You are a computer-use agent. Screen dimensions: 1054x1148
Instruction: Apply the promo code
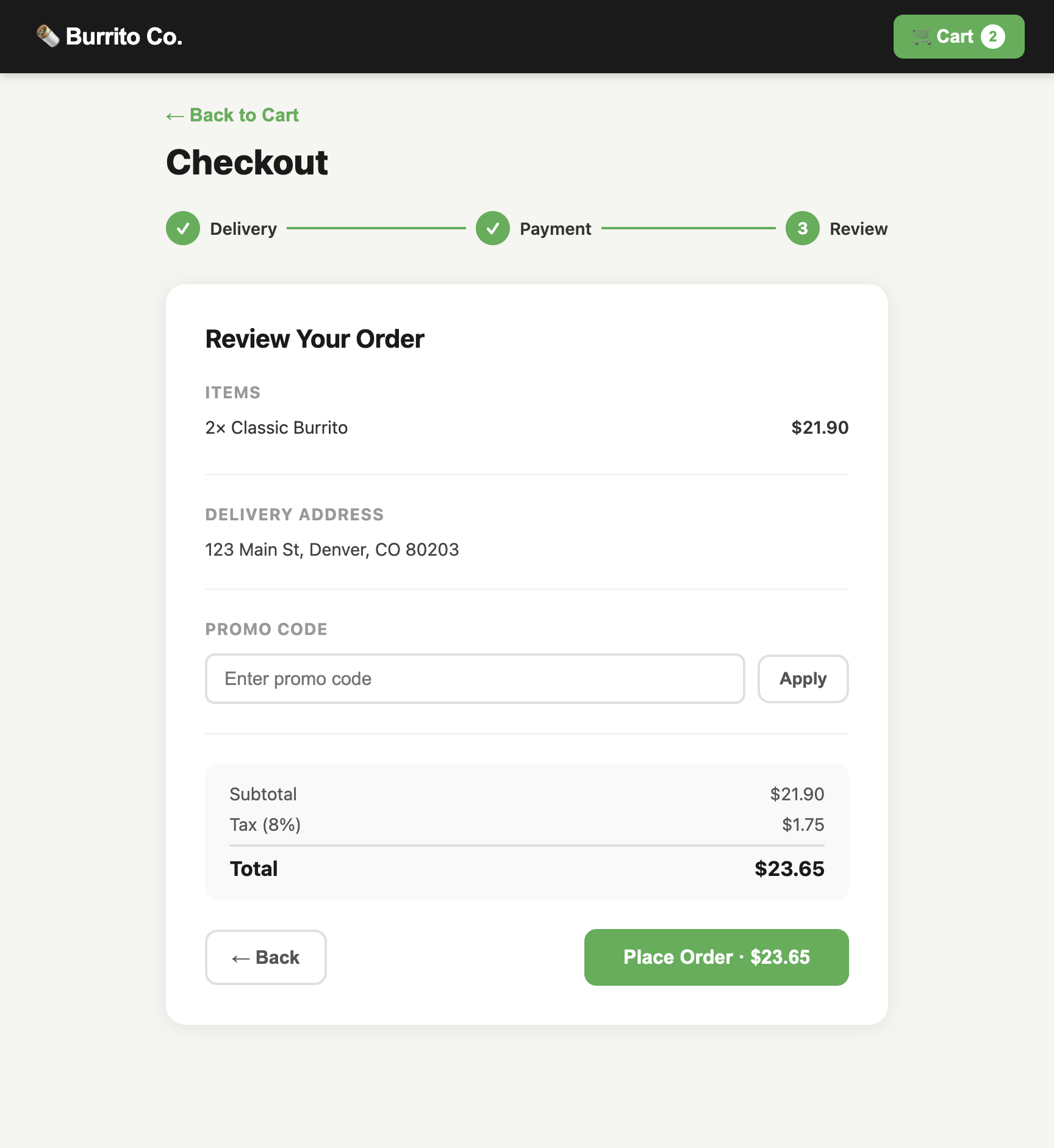[x=803, y=679]
